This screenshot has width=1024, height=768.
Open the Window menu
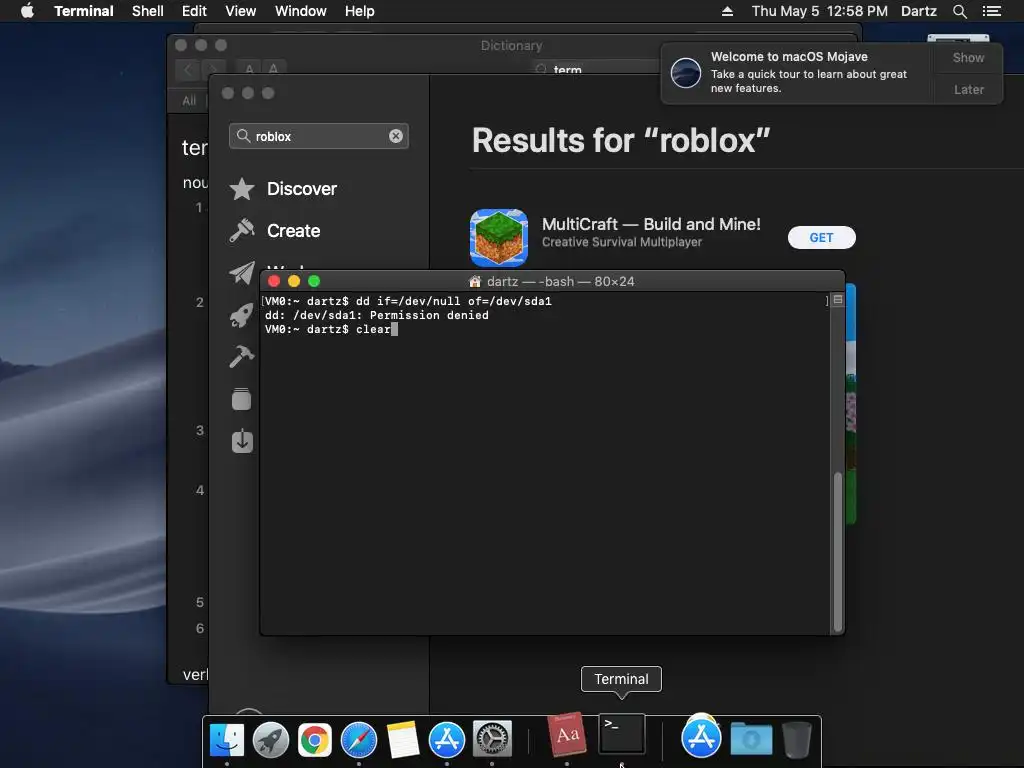300,11
